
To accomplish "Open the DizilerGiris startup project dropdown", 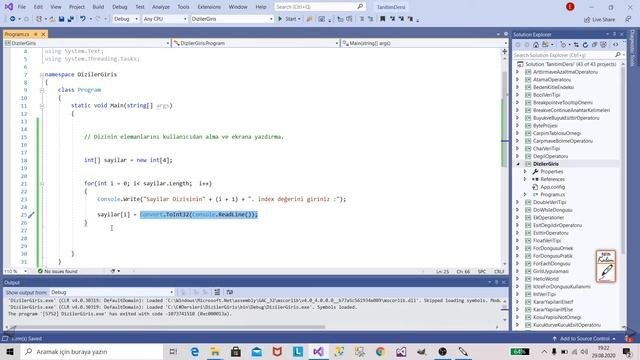I will coord(231,19).
